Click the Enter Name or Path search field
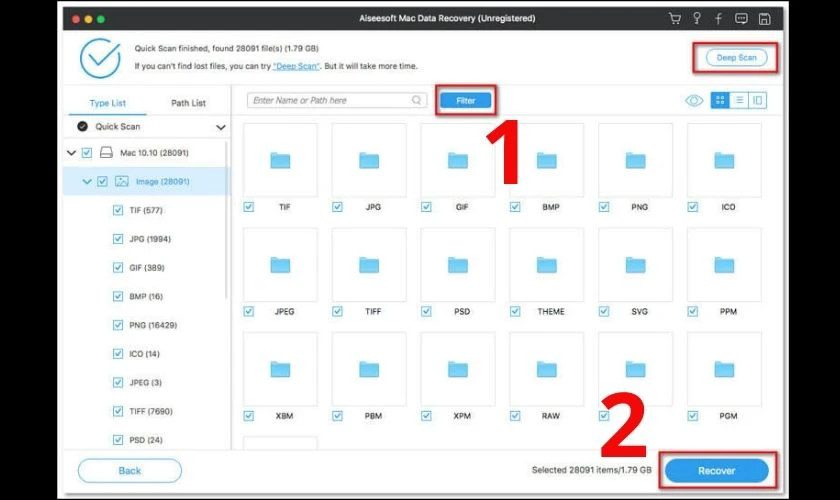 332,100
